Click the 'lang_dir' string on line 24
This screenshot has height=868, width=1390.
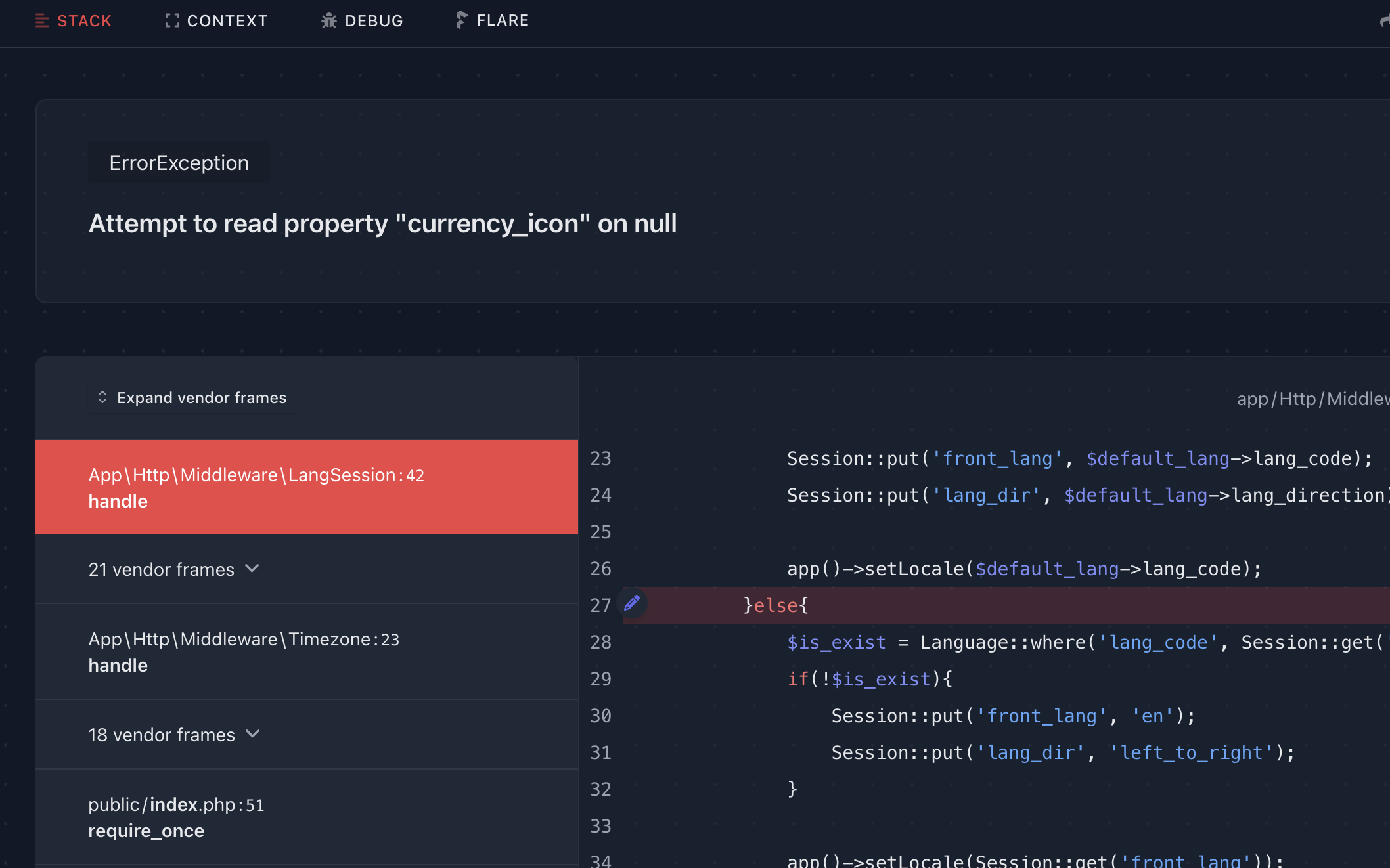pyautogui.click(x=986, y=495)
